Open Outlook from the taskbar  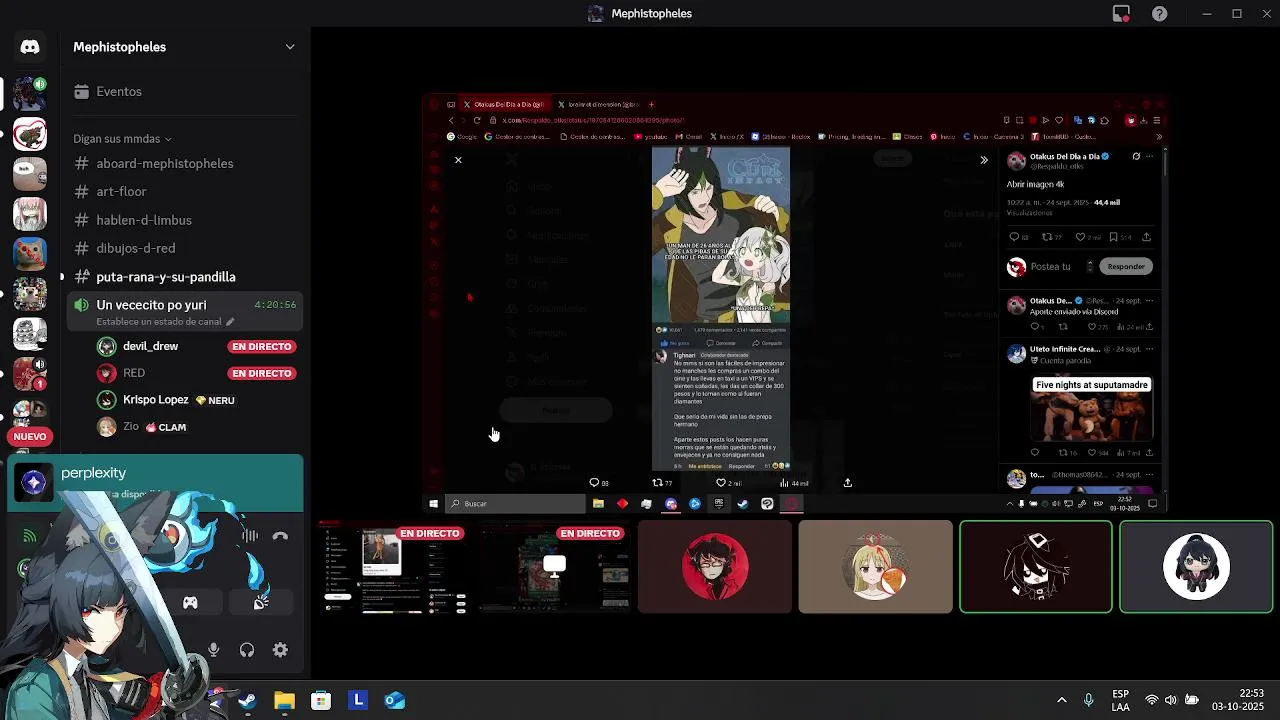395,700
